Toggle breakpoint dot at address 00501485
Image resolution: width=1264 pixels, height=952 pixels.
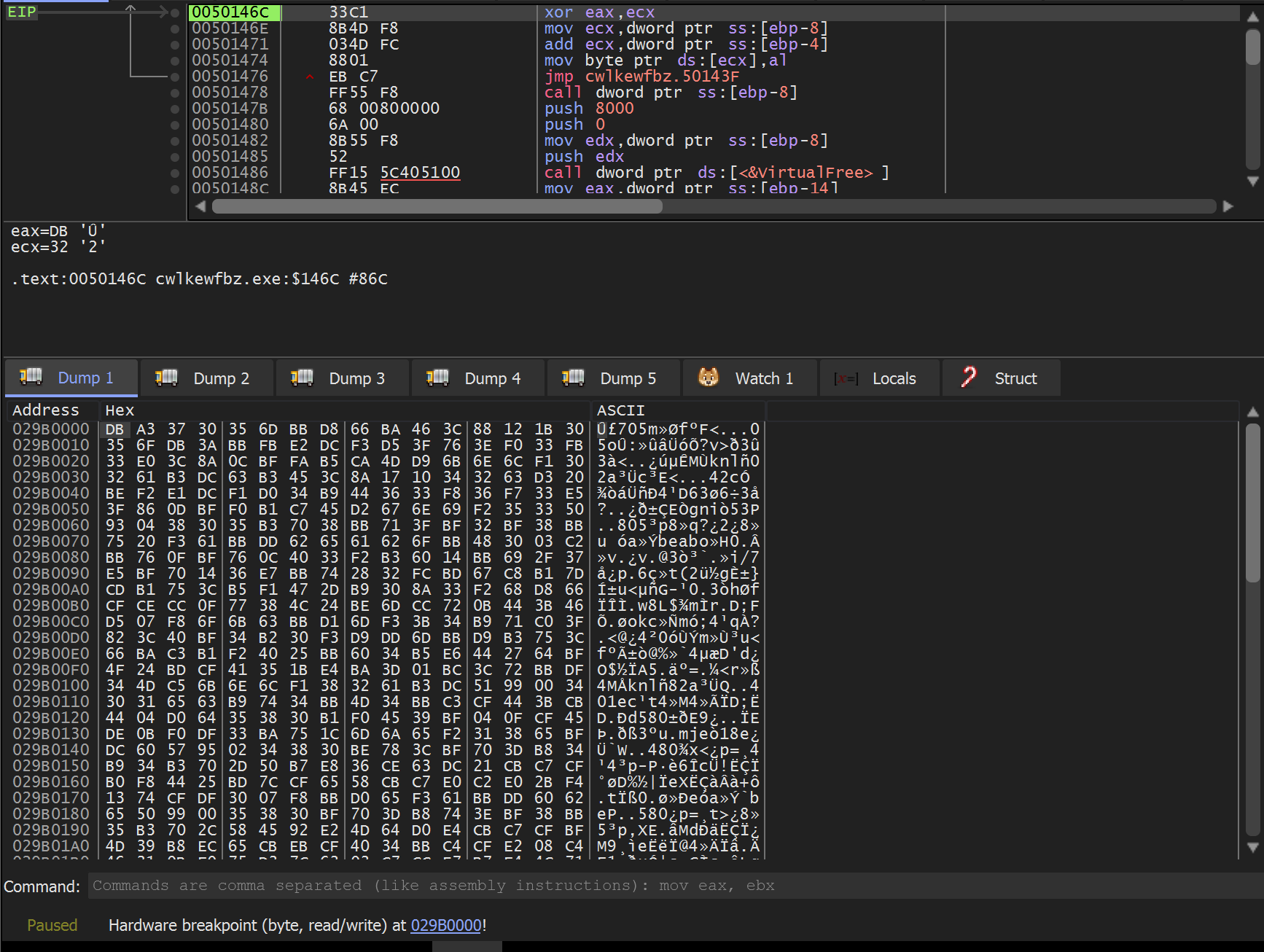(175, 157)
